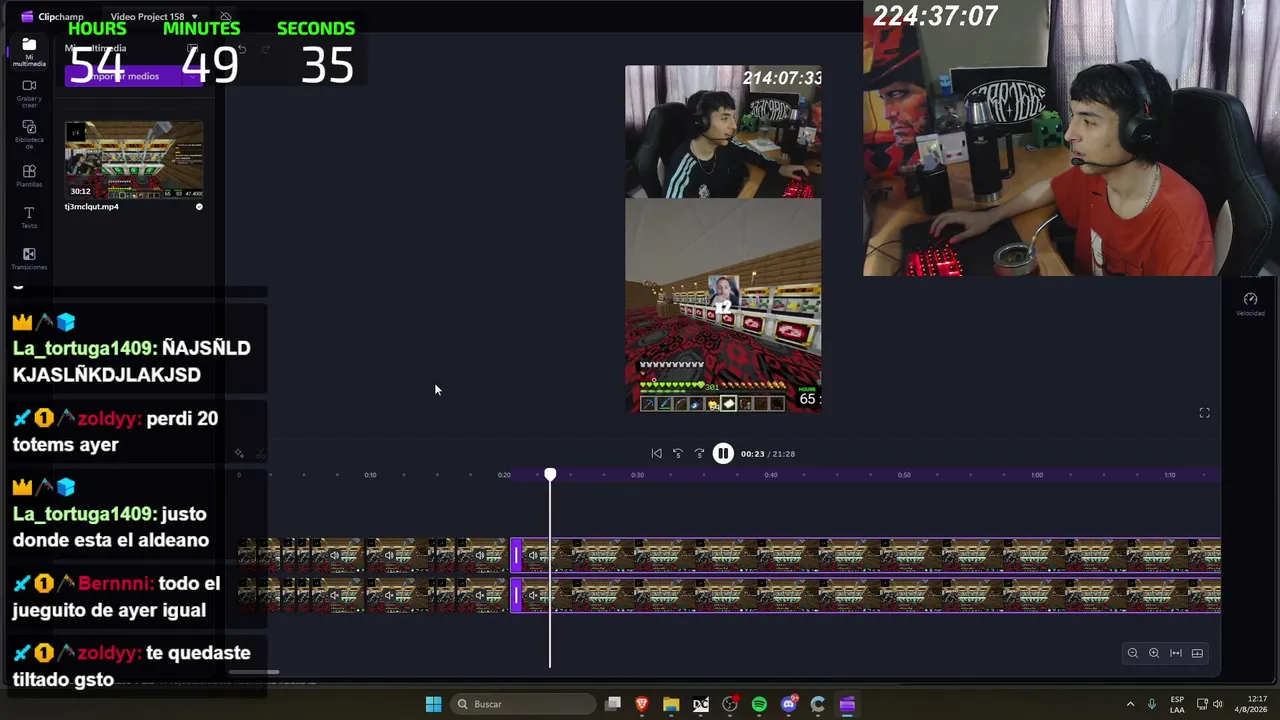This screenshot has width=1280, height=720.
Task: Unmute the selected lower track clip
Action: [533, 595]
